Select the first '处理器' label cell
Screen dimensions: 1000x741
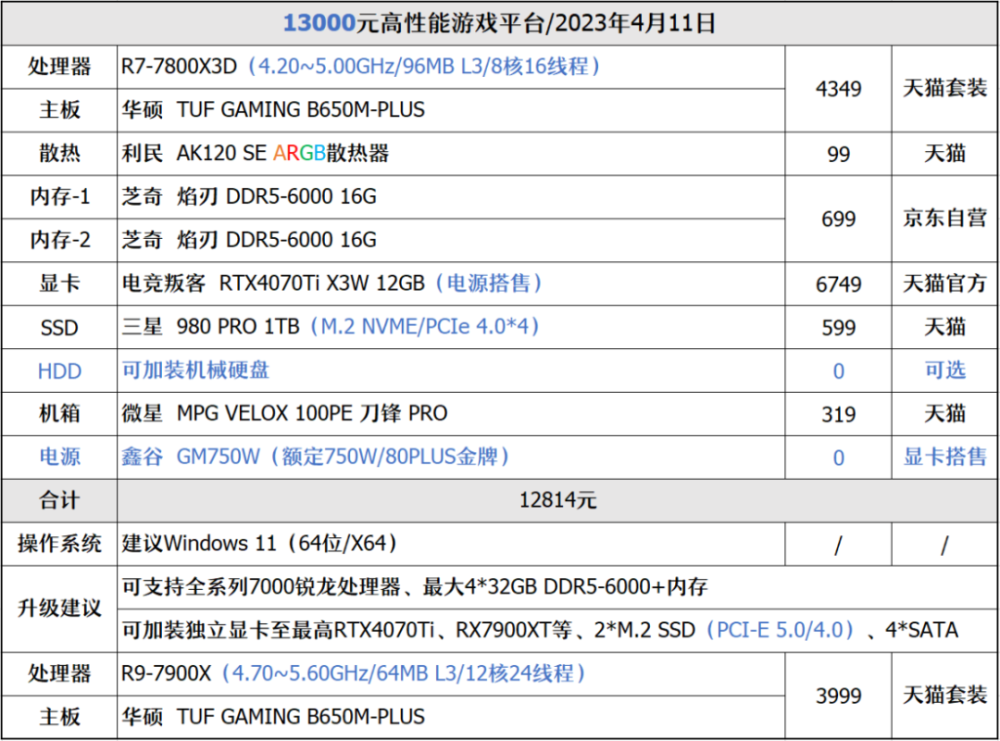click(x=59, y=67)
